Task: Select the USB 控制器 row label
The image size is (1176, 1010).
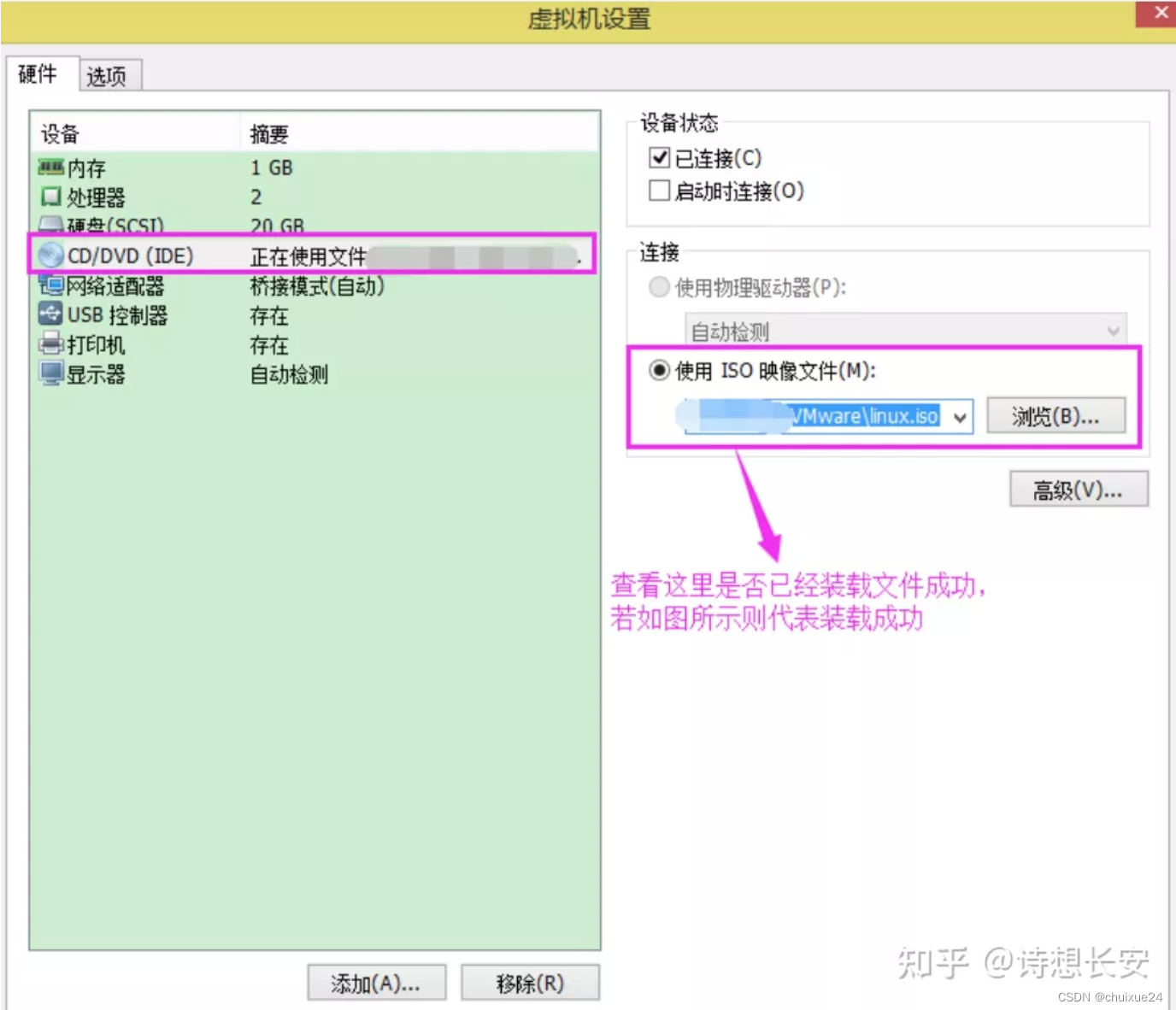Action: tap(117, 315)
